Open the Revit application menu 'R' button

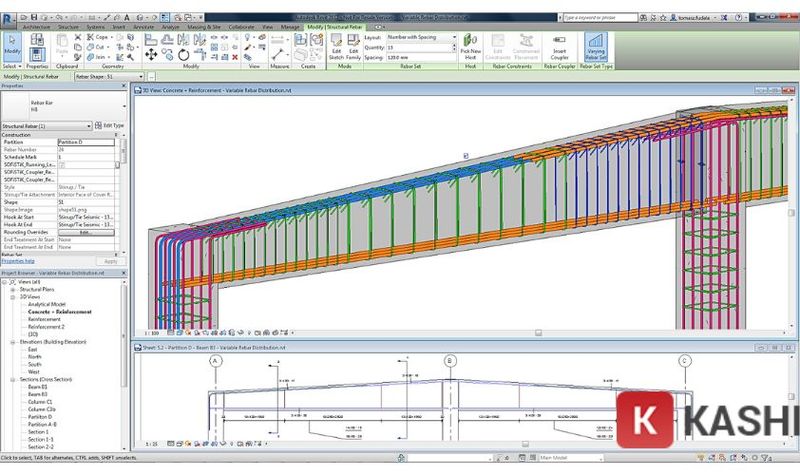(x=8, y=19)
